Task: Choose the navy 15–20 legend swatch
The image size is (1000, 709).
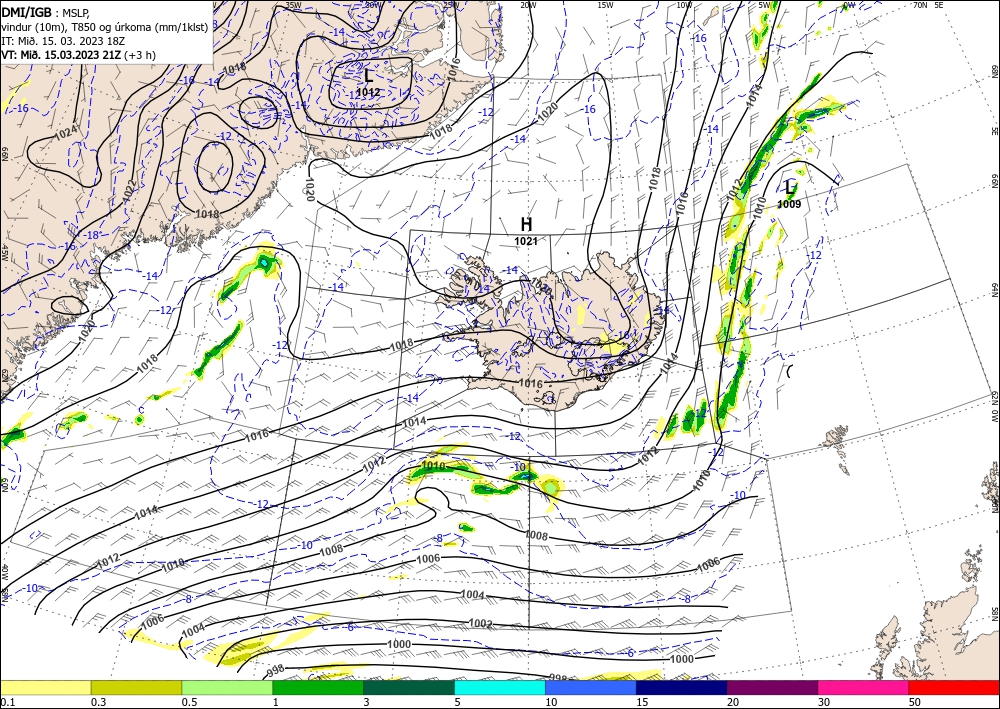Action: point(682,687)
